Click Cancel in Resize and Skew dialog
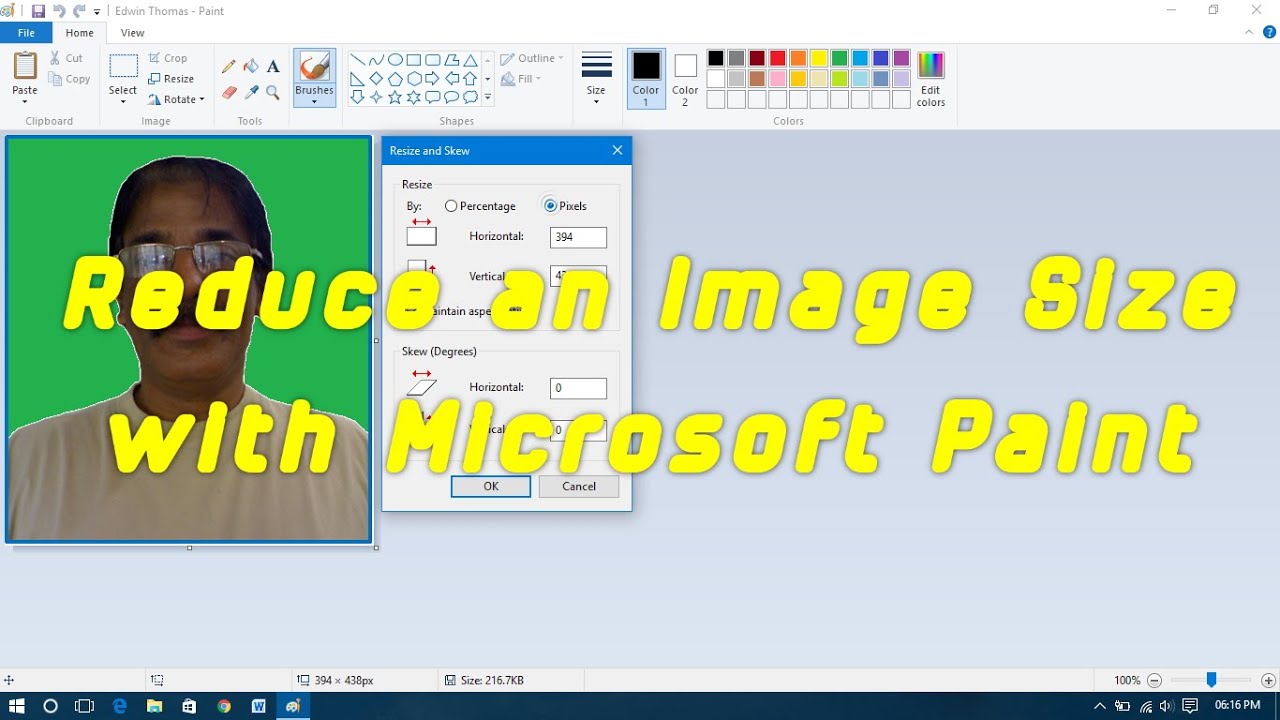 (579, 486)
